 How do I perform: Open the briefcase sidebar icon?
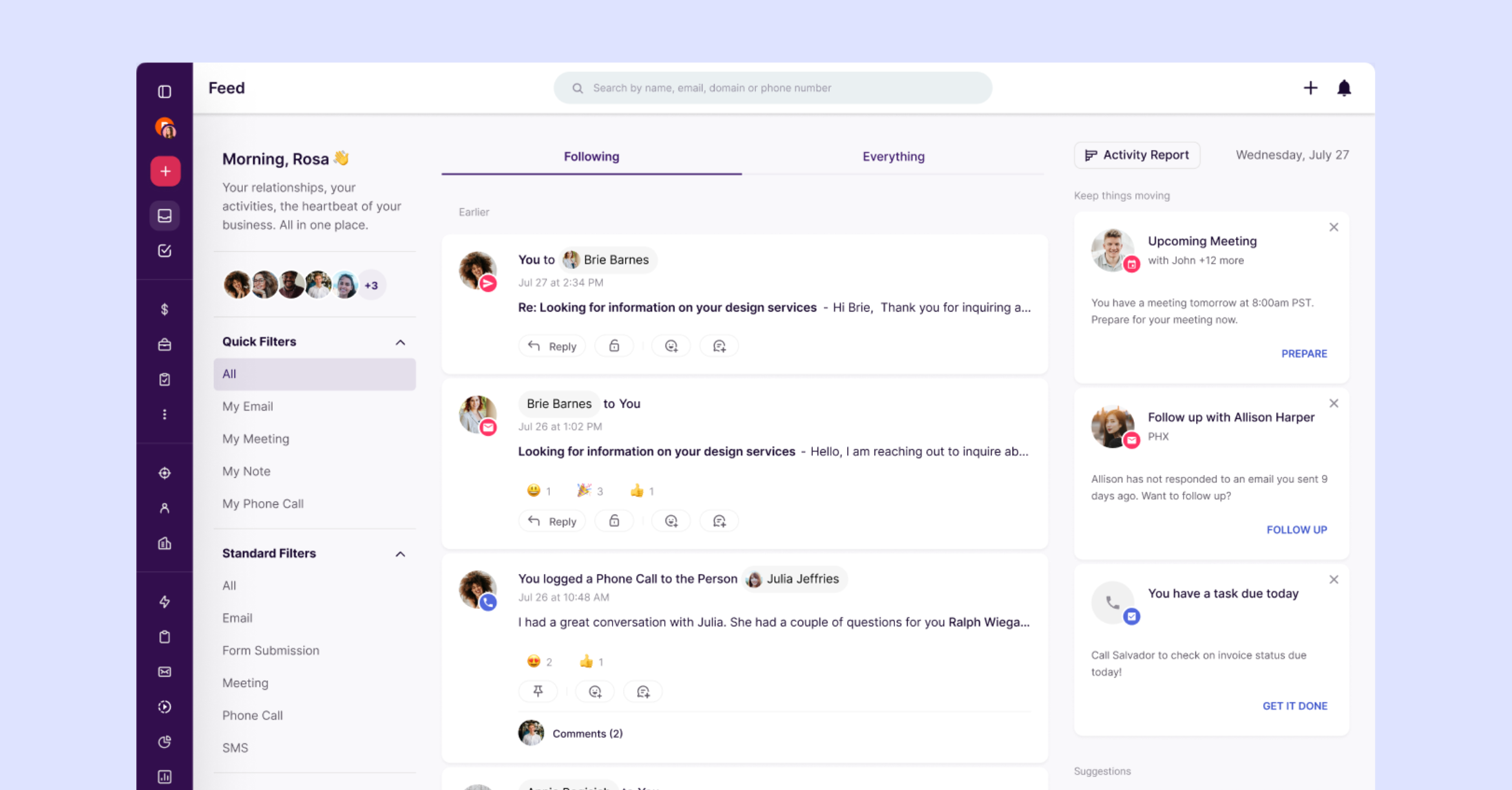(x=165, y=345)
